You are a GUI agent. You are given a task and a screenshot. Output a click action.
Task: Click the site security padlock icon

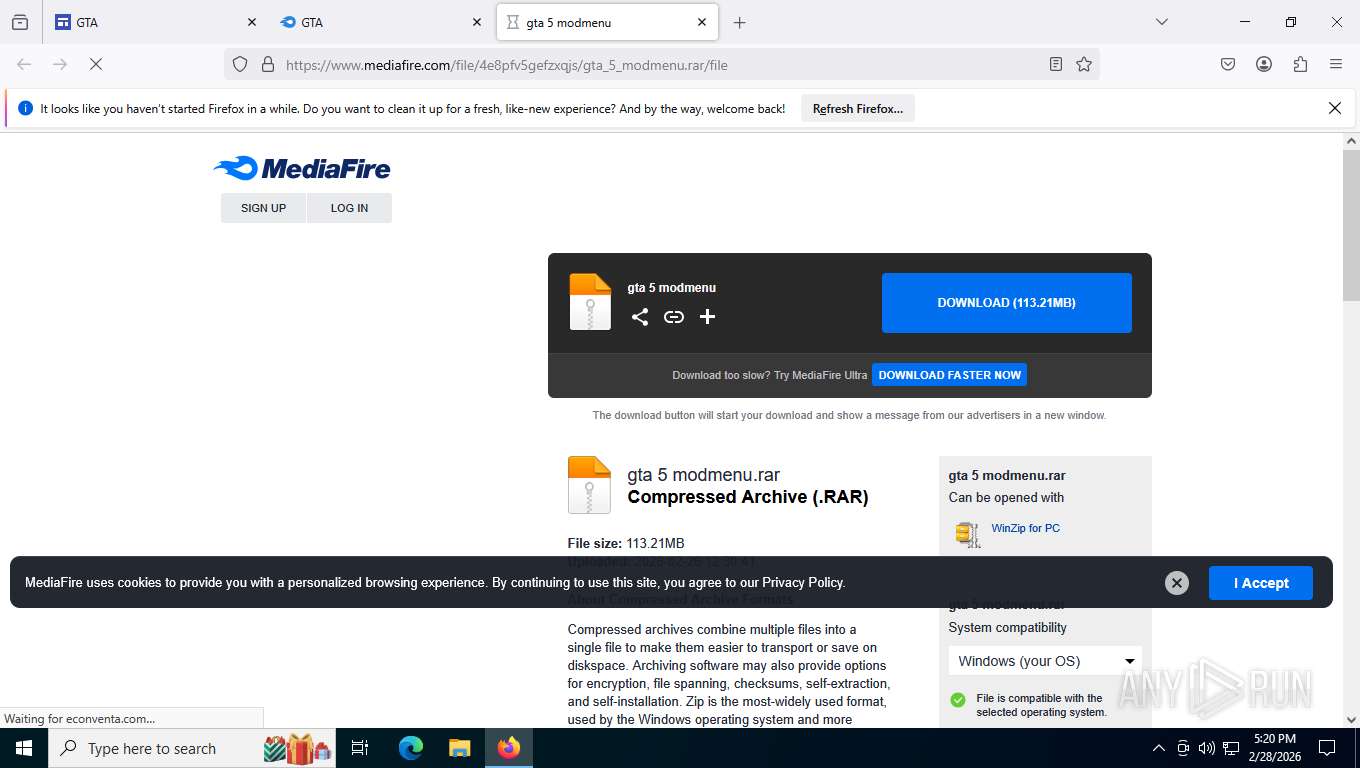(267, 64)
